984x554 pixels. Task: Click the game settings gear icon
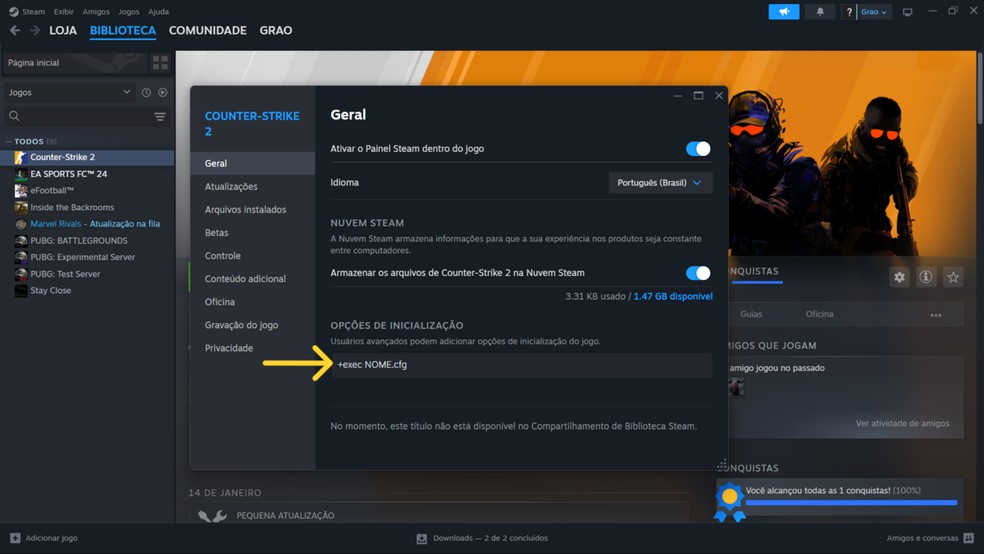point(899,277)
